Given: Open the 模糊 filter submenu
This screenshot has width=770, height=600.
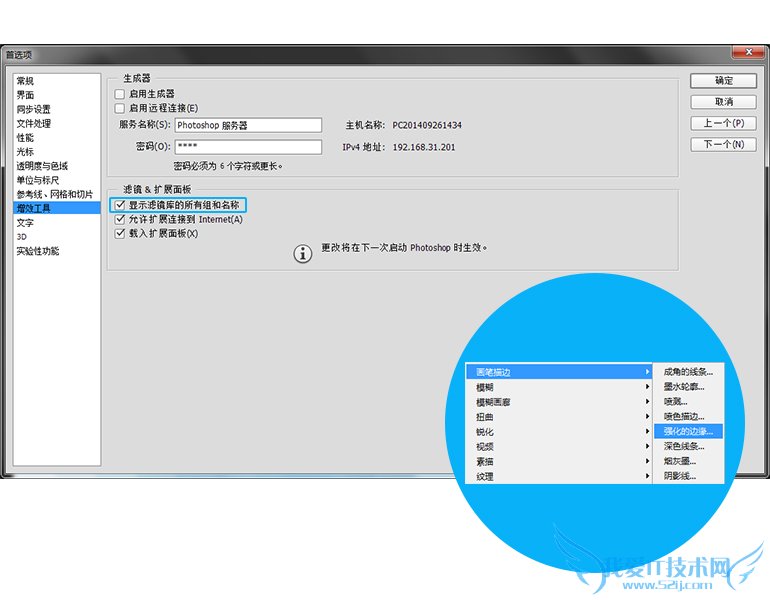Looking at the screenshot, I should pyautogui.click(x=559, y=387).
